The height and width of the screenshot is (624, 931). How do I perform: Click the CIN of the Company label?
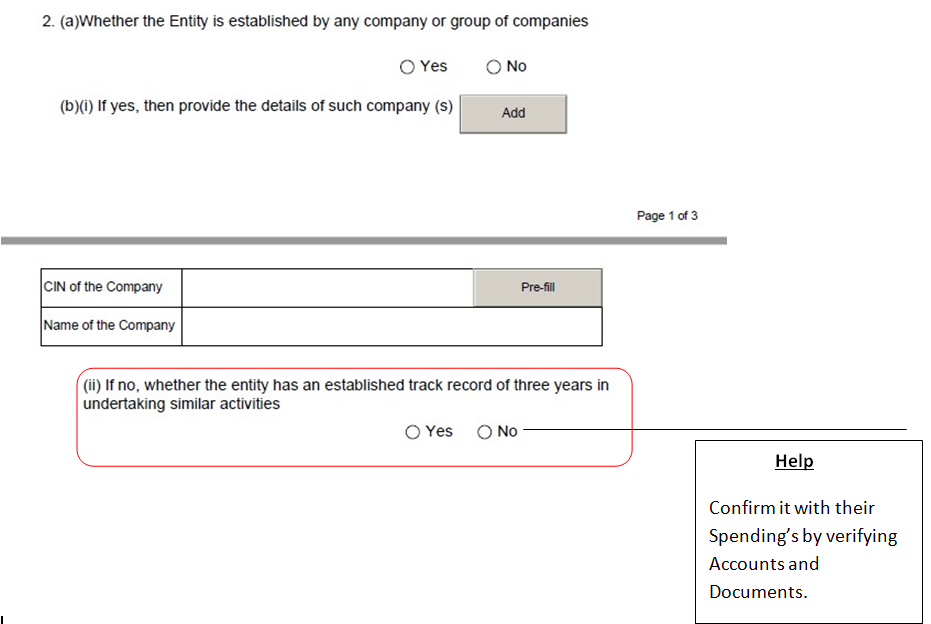click(x=103, y=287)
